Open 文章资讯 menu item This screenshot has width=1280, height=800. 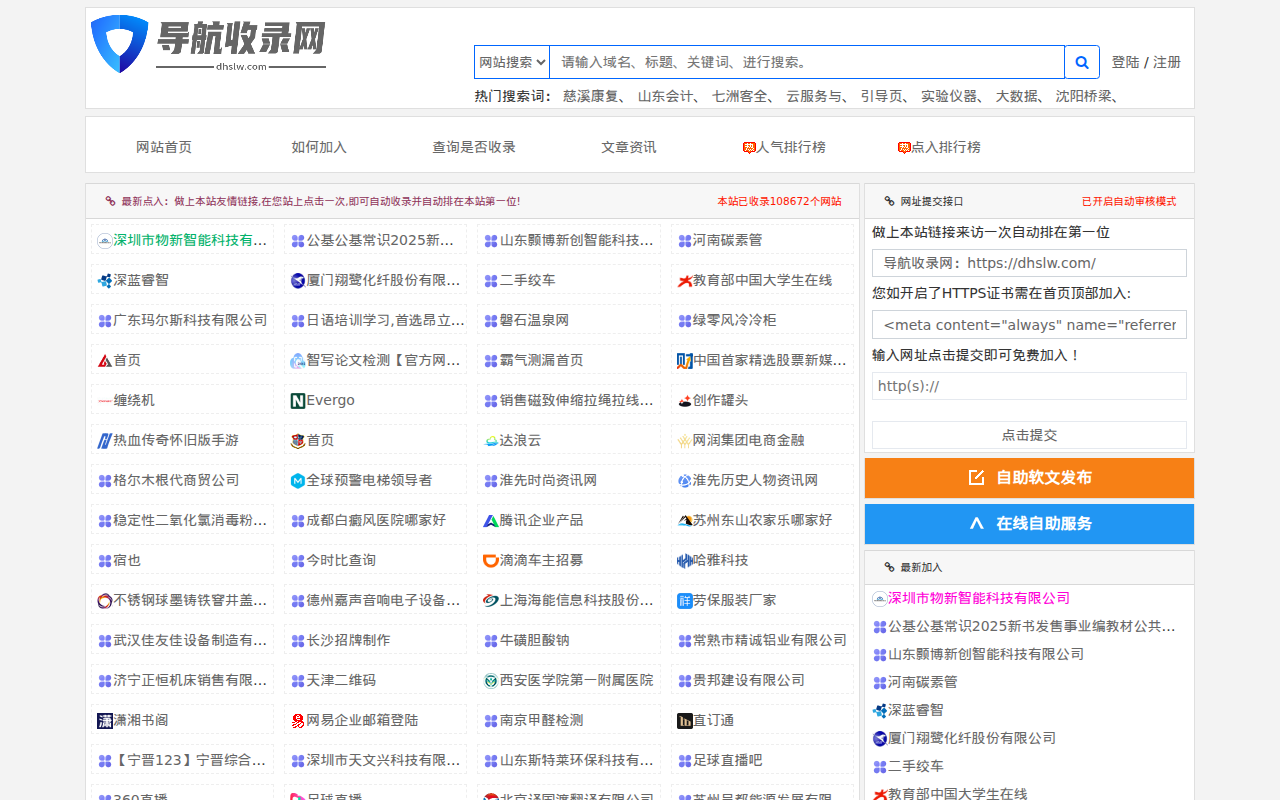coord(629,147)
